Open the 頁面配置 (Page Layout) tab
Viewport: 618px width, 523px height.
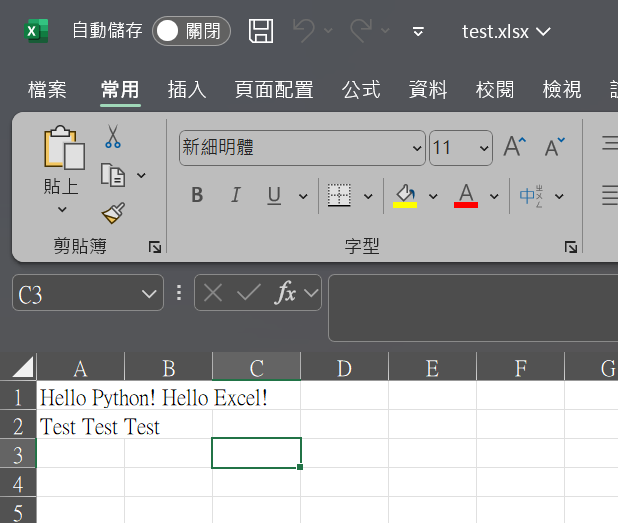tap(274, 89)
